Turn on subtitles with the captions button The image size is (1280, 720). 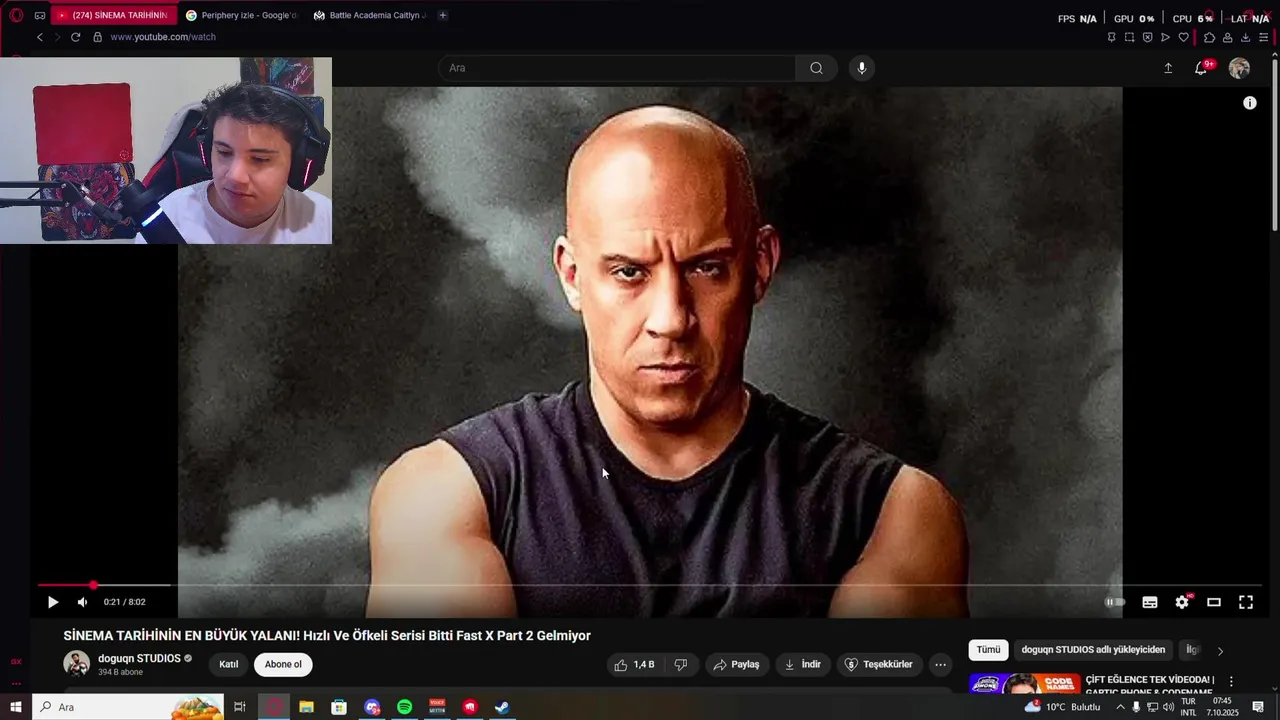pyautogui.click(x=1150, y=602)
